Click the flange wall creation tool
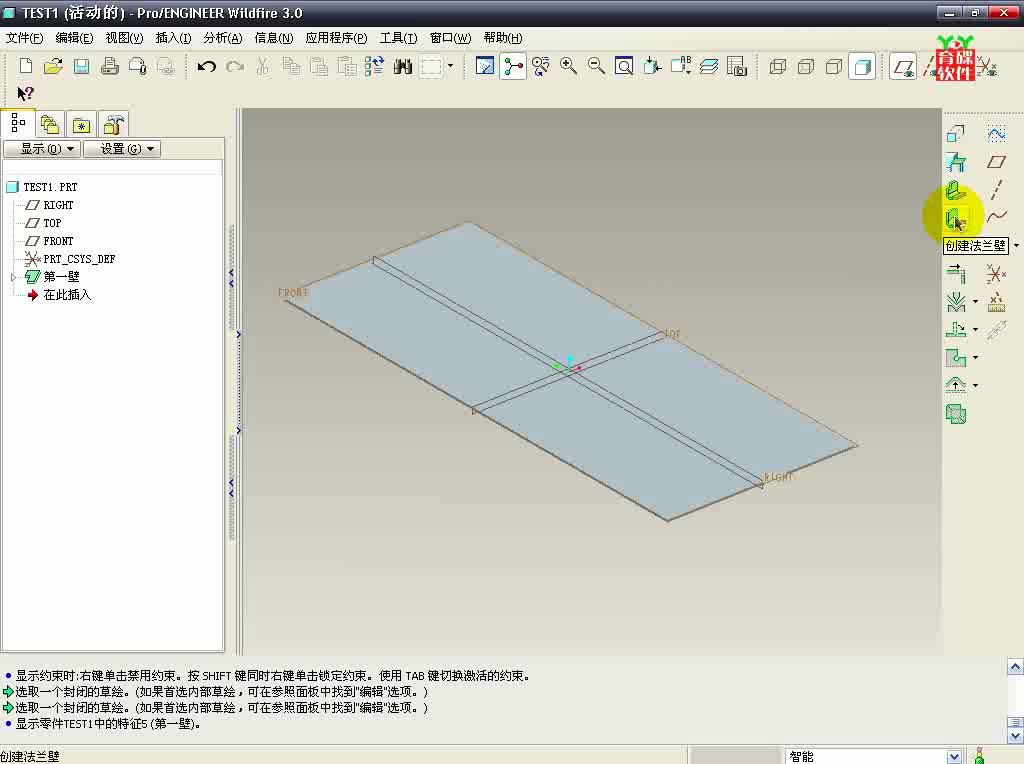Screen dimensions: 1024x764 click(955, 217)
